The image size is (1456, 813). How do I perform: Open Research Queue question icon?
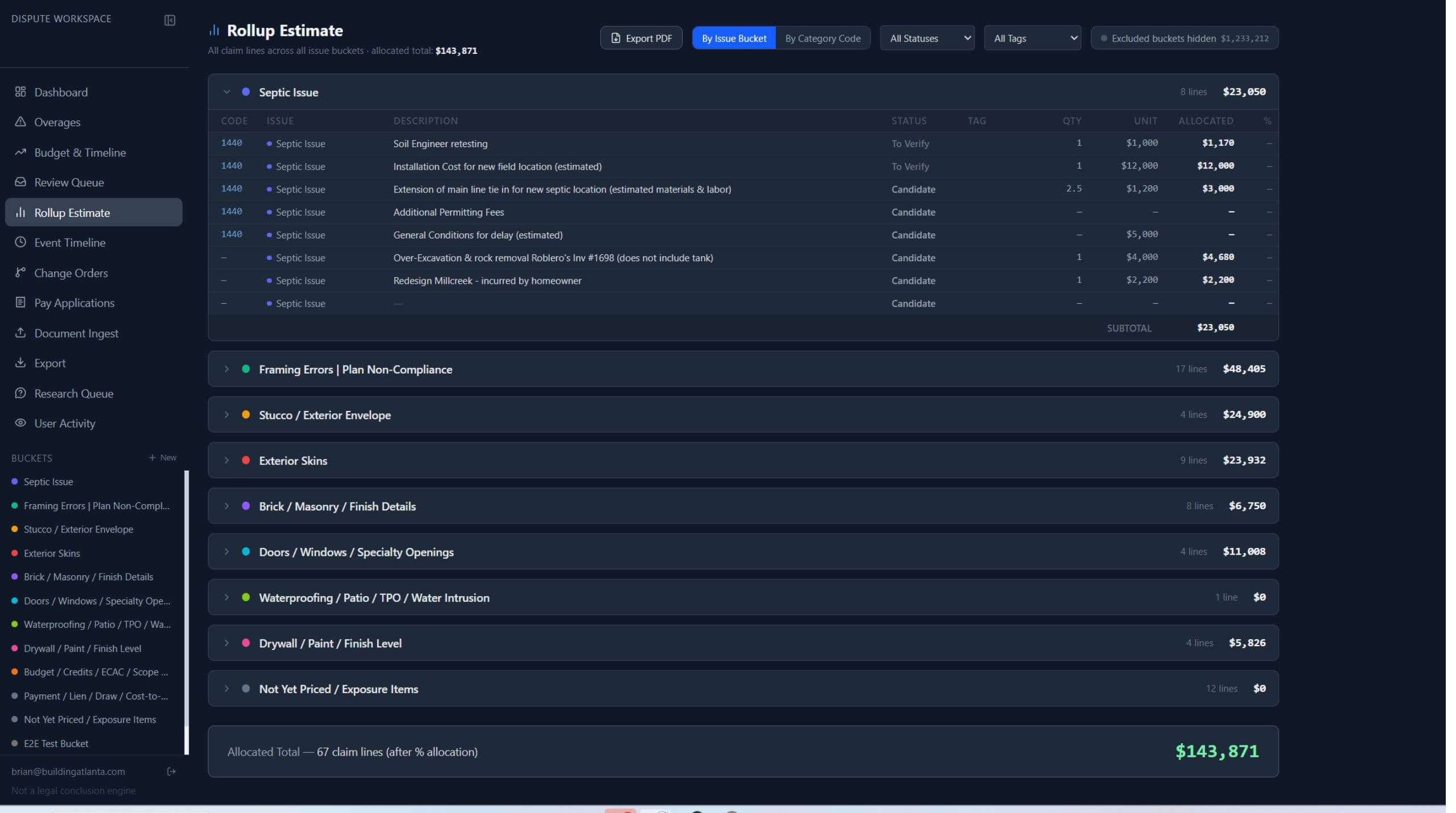pyautogui.click(x=20, y=393)
